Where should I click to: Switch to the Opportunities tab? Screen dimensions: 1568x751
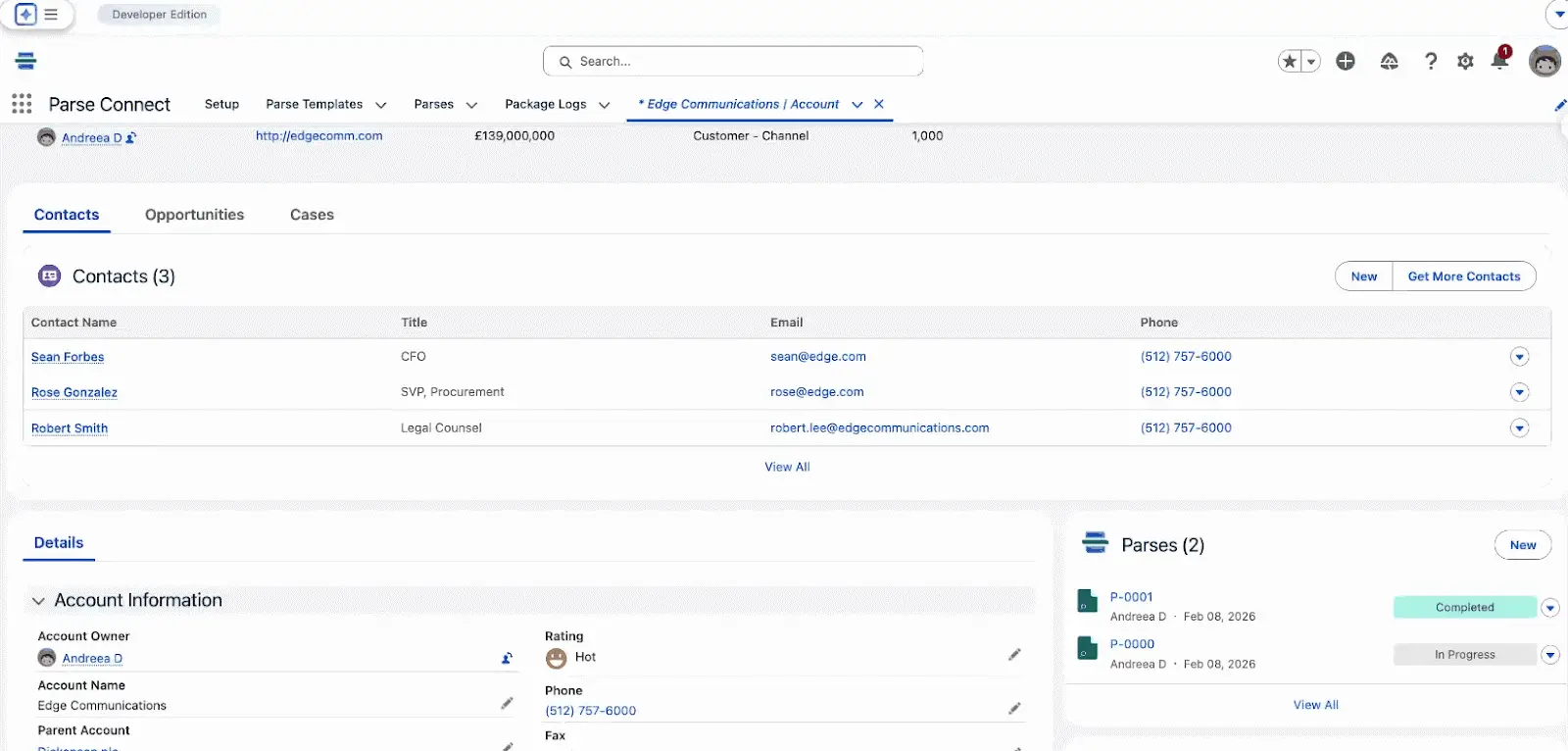[x=194, y=215]
